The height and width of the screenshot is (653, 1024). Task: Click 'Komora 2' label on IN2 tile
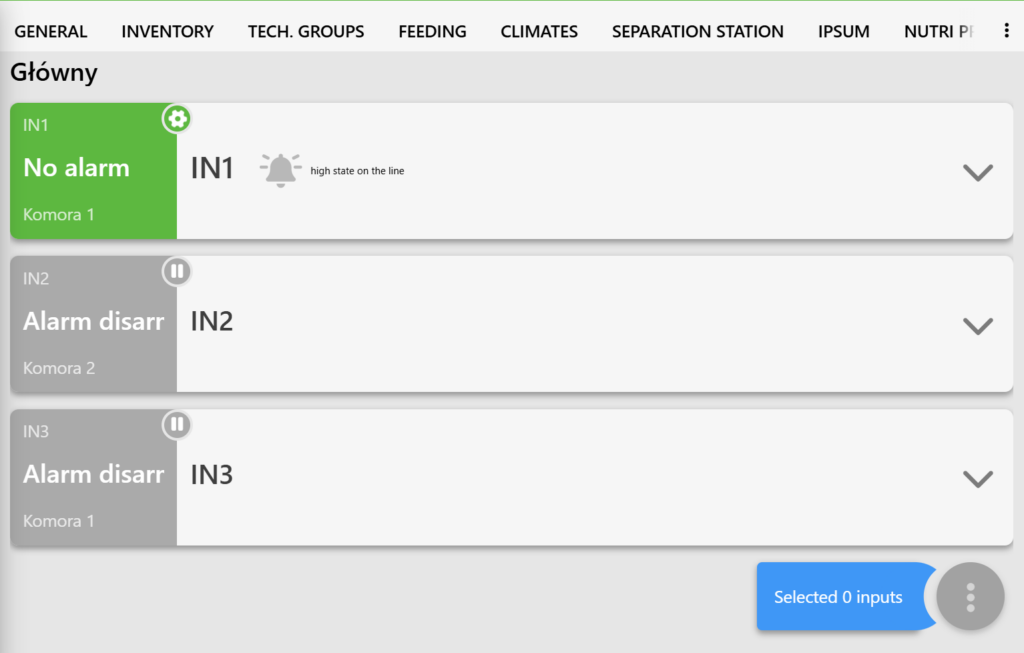(x=59, y=368)
